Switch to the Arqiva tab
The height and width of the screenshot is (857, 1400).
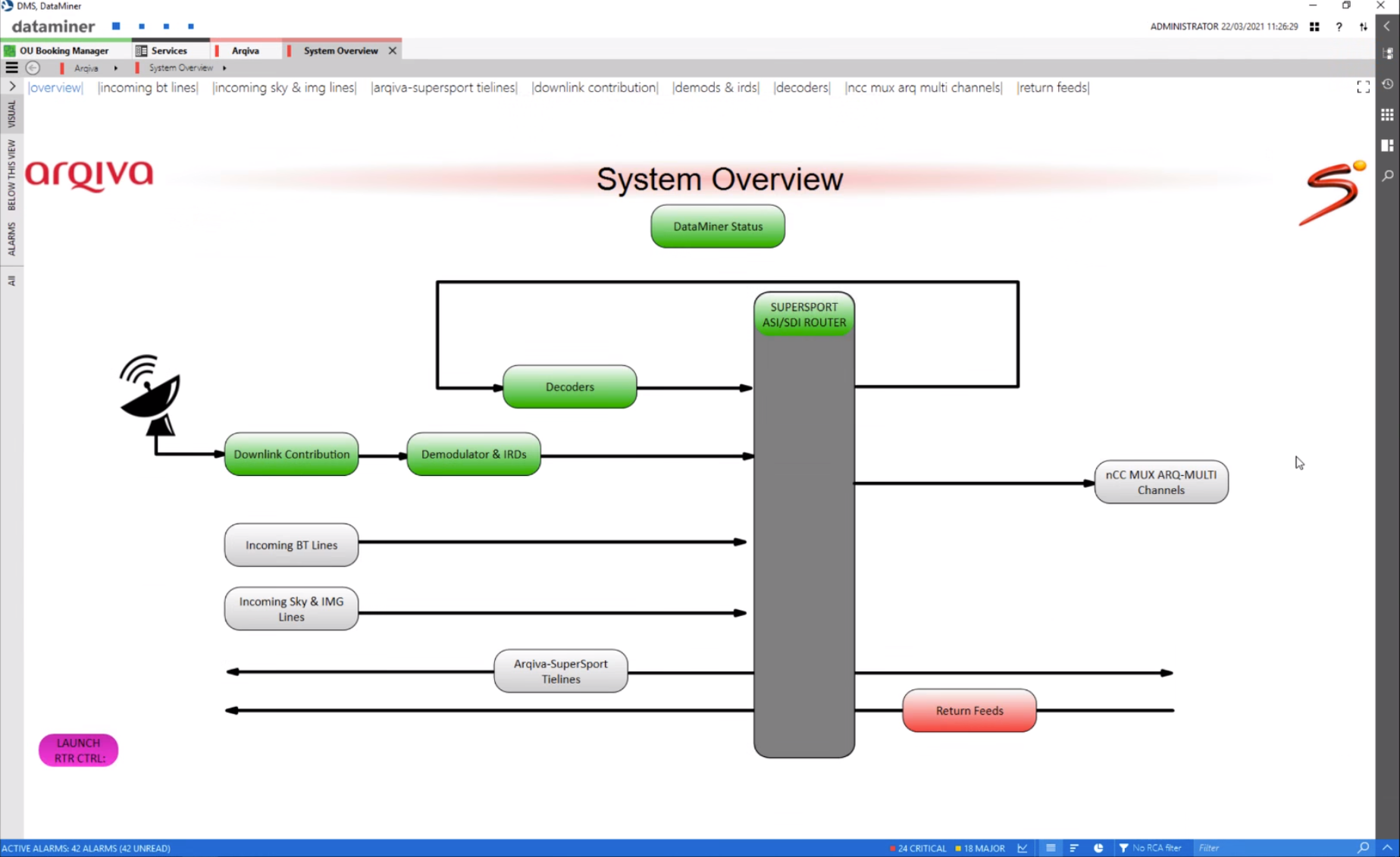(x=245, y=51)
